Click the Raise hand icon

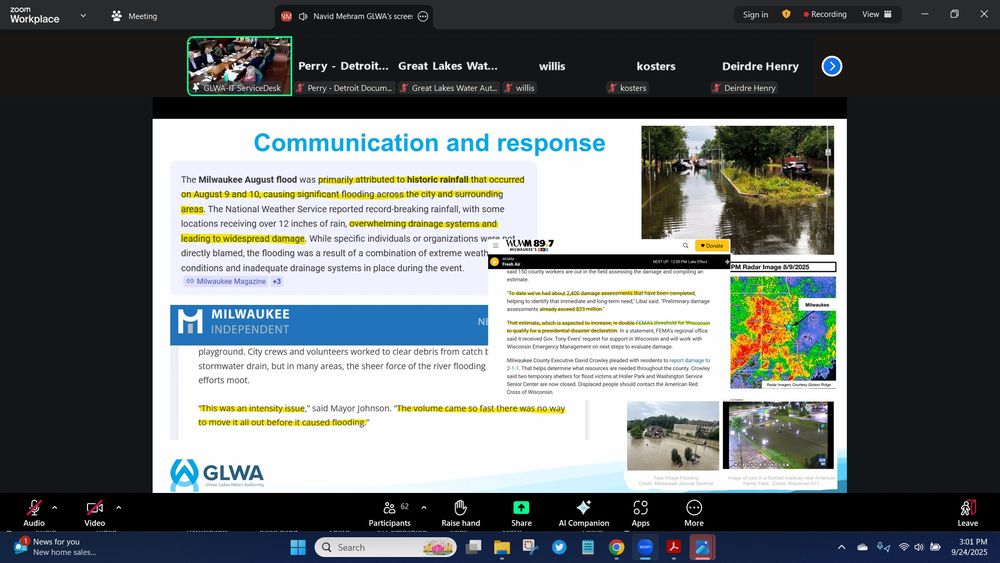point(460,508)
